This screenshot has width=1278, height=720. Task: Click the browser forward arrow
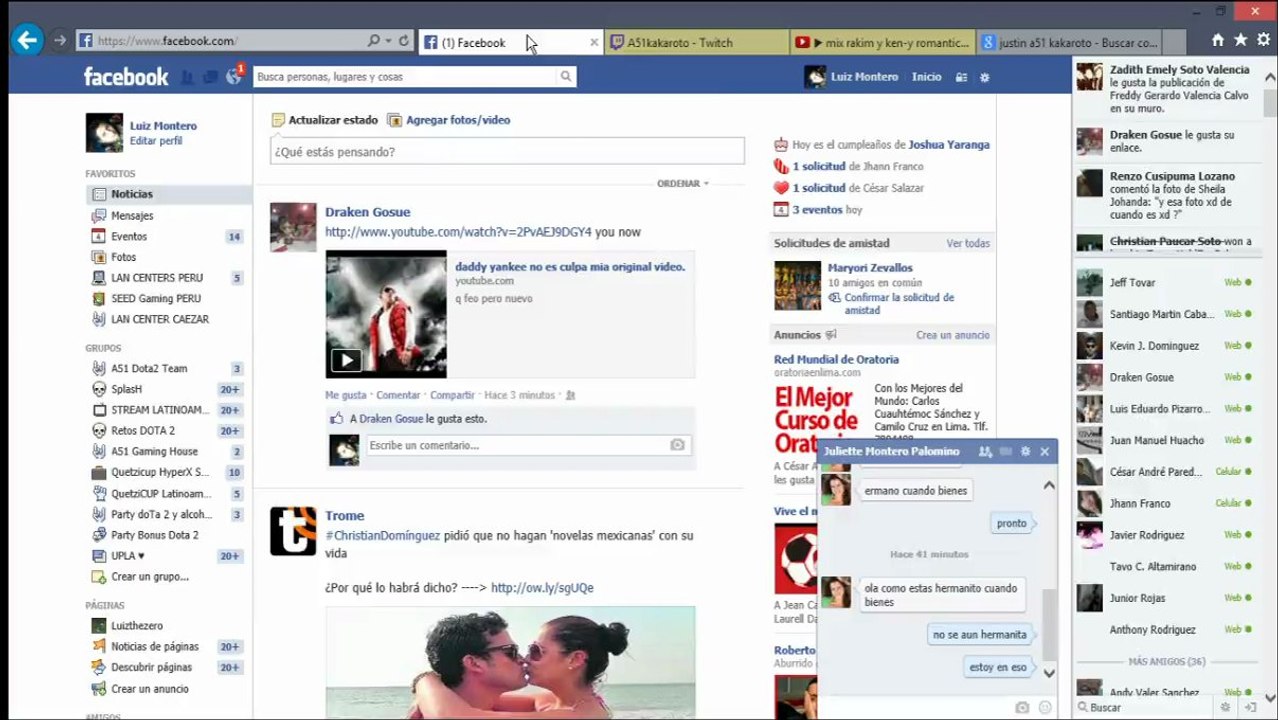(60, 41)
